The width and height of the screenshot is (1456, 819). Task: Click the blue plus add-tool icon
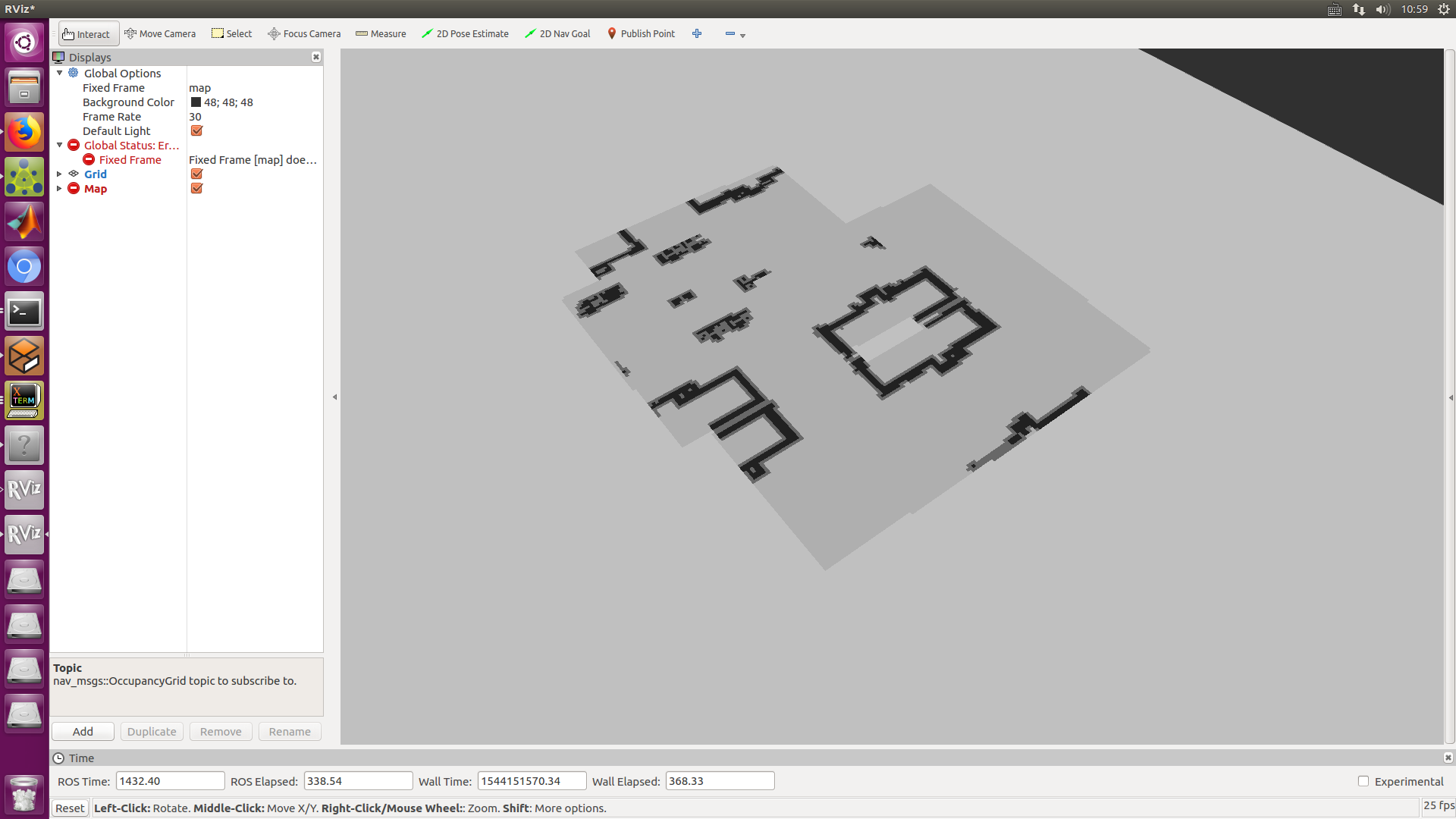697,34
